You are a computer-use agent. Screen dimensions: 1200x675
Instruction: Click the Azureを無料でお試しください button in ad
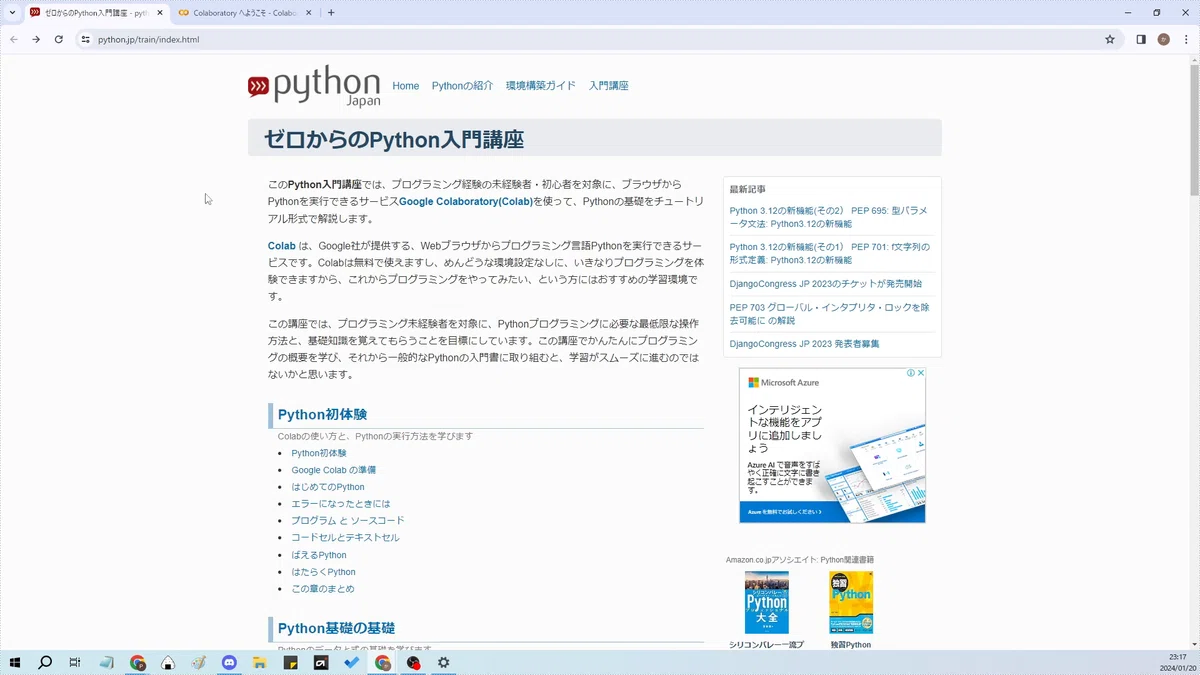tap(783, 512)
